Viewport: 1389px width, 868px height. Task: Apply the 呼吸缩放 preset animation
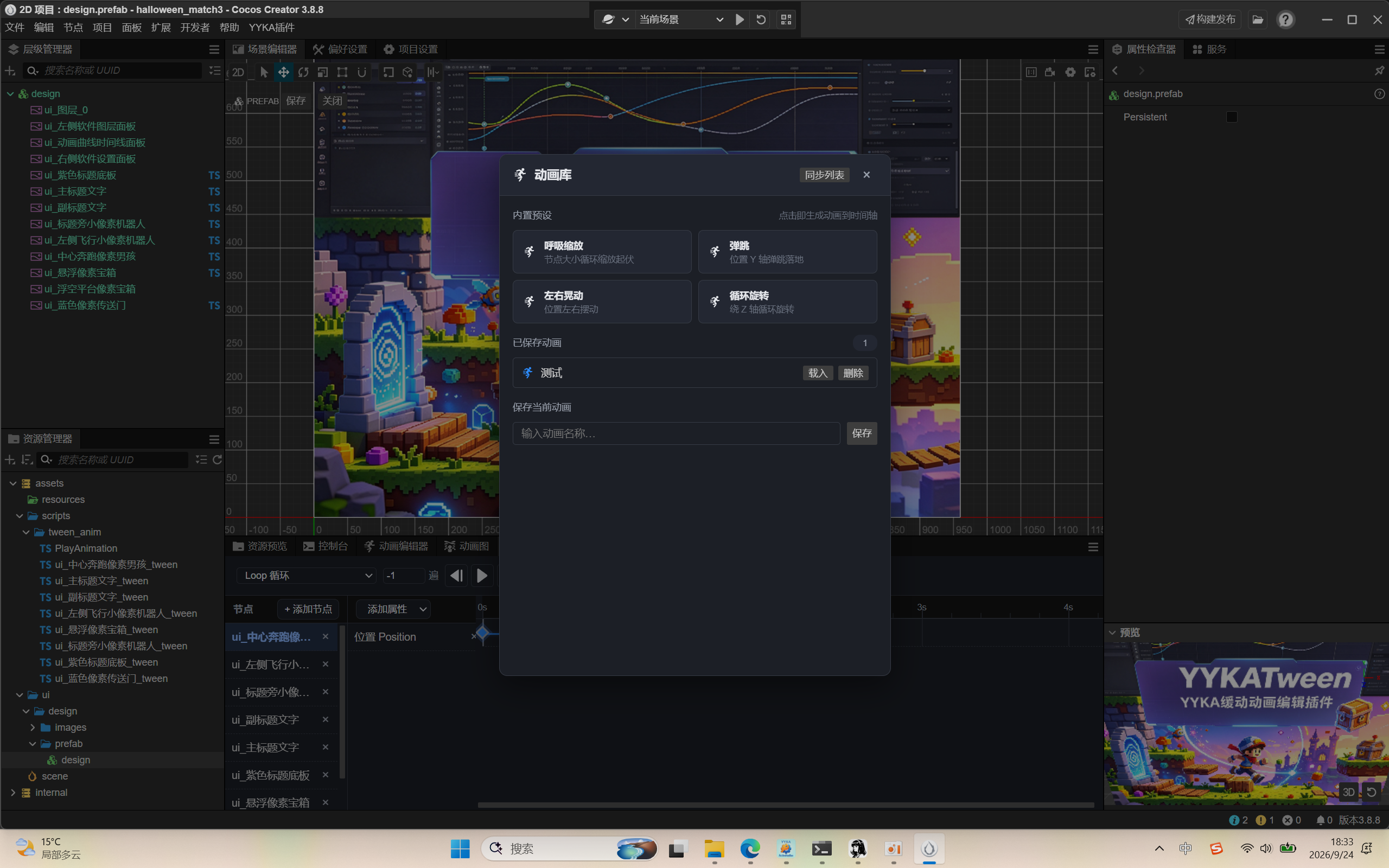(x=602, y=252)
